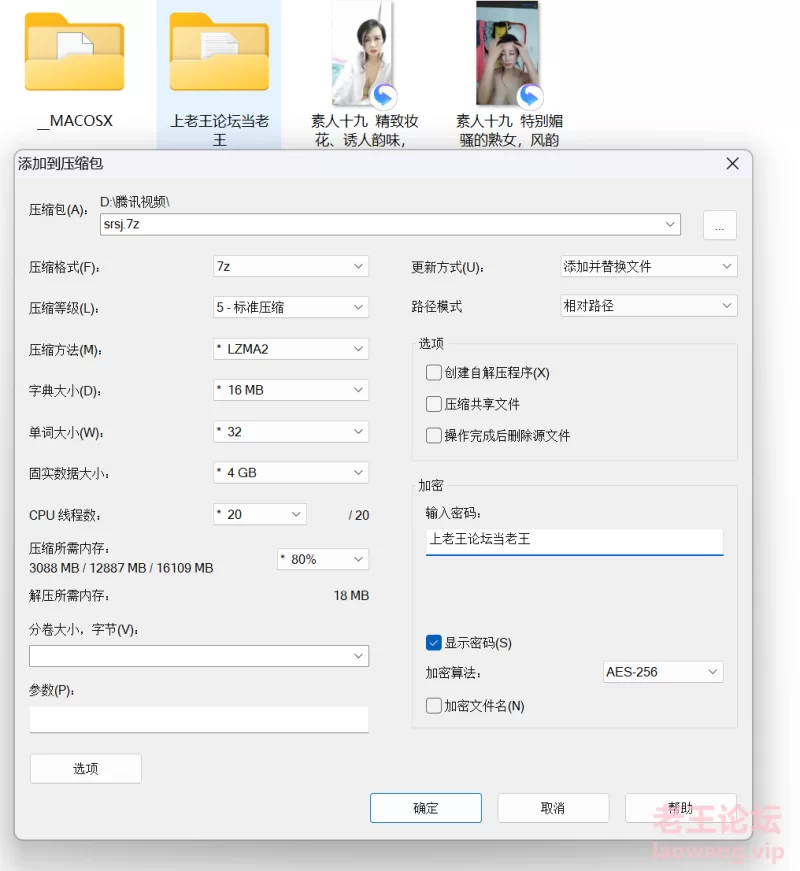The width and height of the screenshot is (800, 871).
Task: Click the browse button next to archive name
Action: pos(719,225)
